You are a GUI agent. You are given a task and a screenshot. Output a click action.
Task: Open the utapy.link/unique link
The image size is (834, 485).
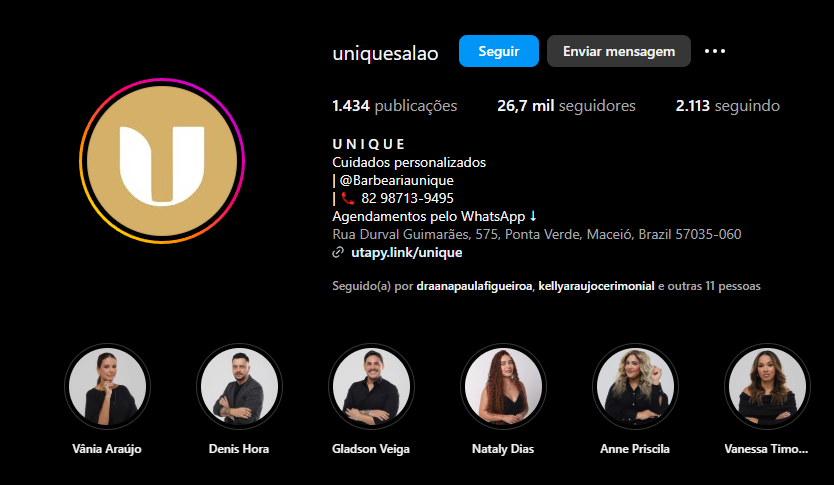click(407, 253)
